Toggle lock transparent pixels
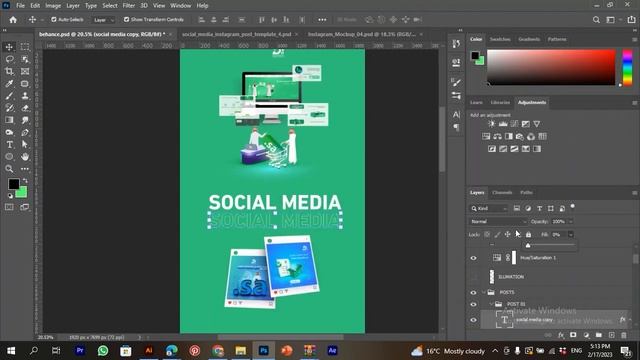Viewport: 640px width, 360px height. point(487,235)
